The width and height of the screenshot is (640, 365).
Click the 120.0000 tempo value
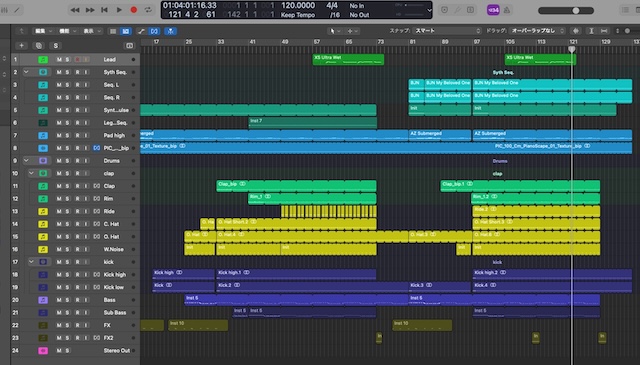tap(298, 6)
